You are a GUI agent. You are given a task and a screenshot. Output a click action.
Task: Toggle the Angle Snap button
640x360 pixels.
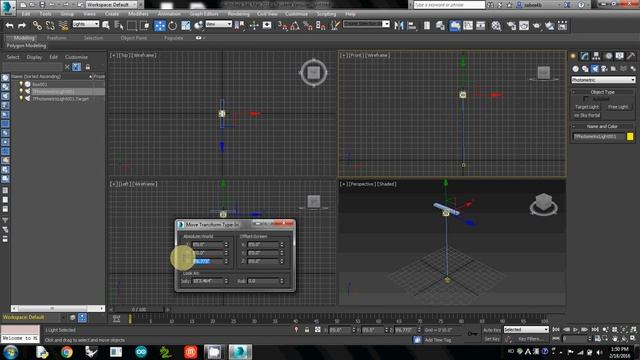tap(295, 26)
